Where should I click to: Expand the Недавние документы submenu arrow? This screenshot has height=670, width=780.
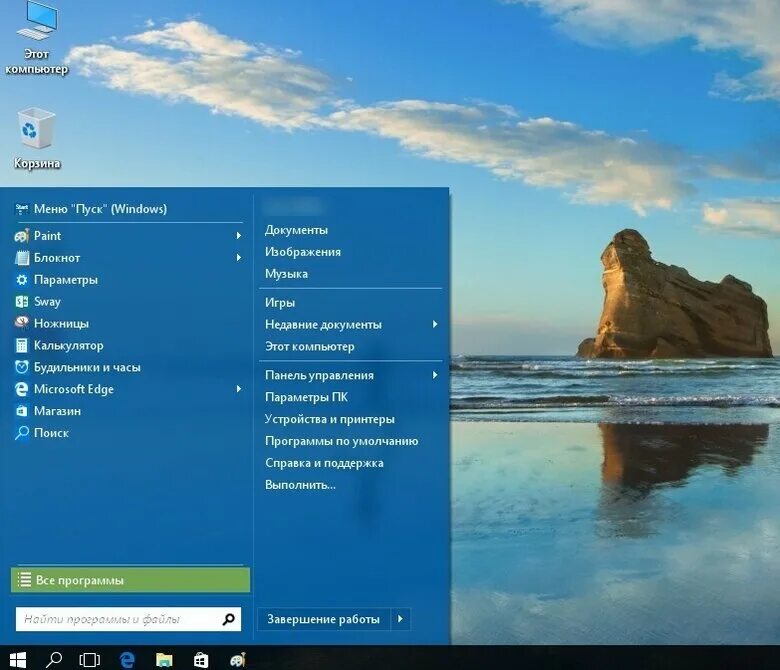click(435, 324)
